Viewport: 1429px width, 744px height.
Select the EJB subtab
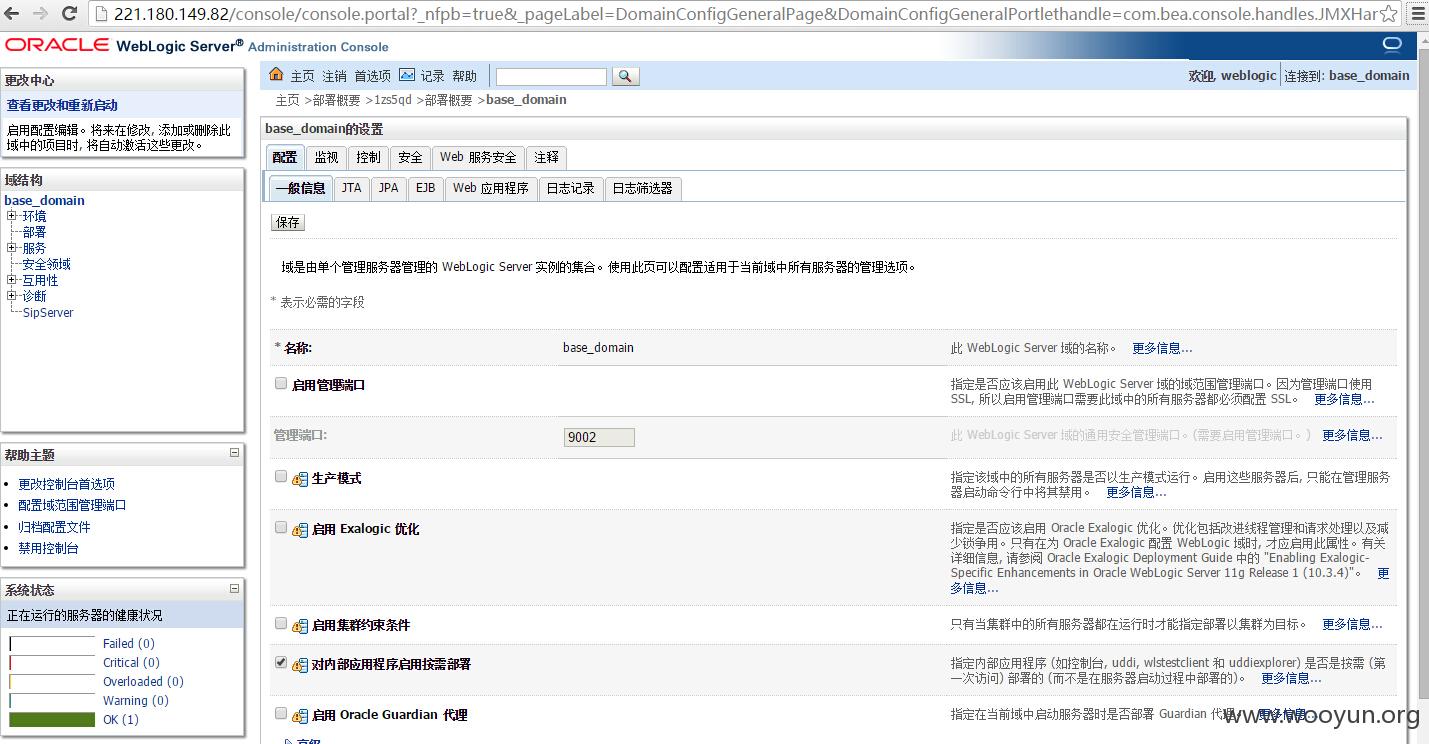426,188
